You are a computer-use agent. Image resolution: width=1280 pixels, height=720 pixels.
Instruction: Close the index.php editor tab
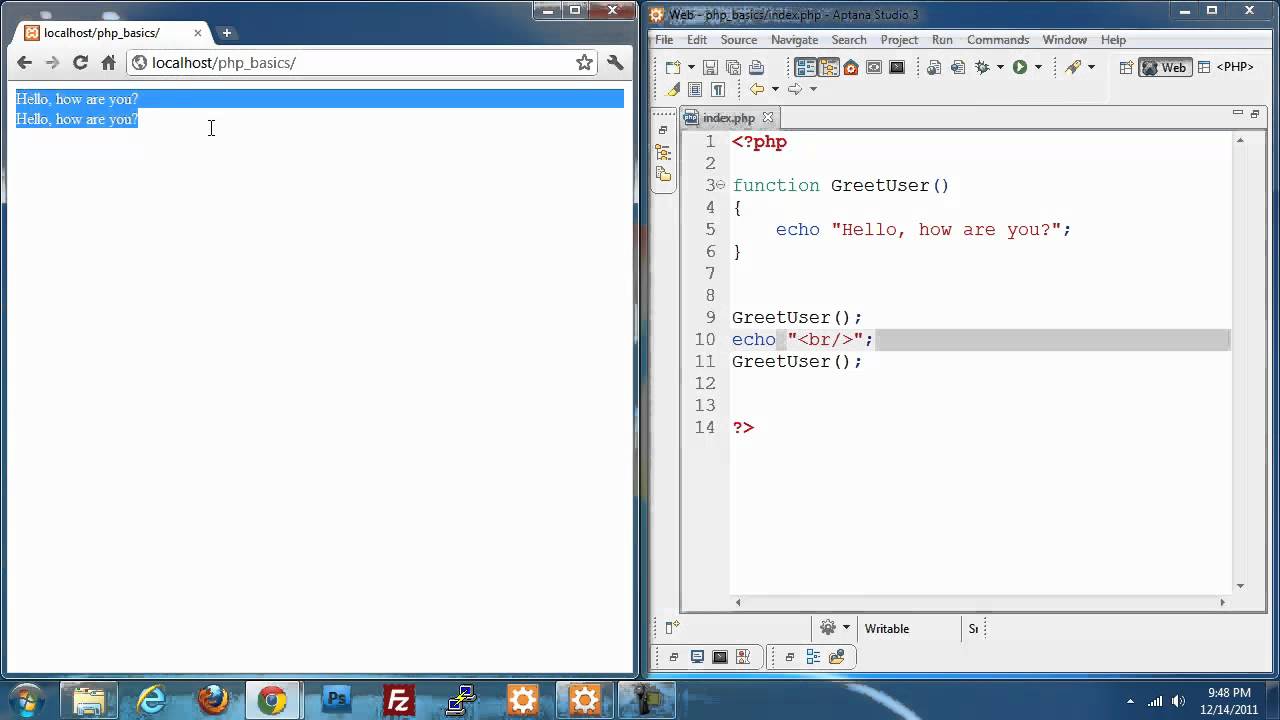pos(768,118)
